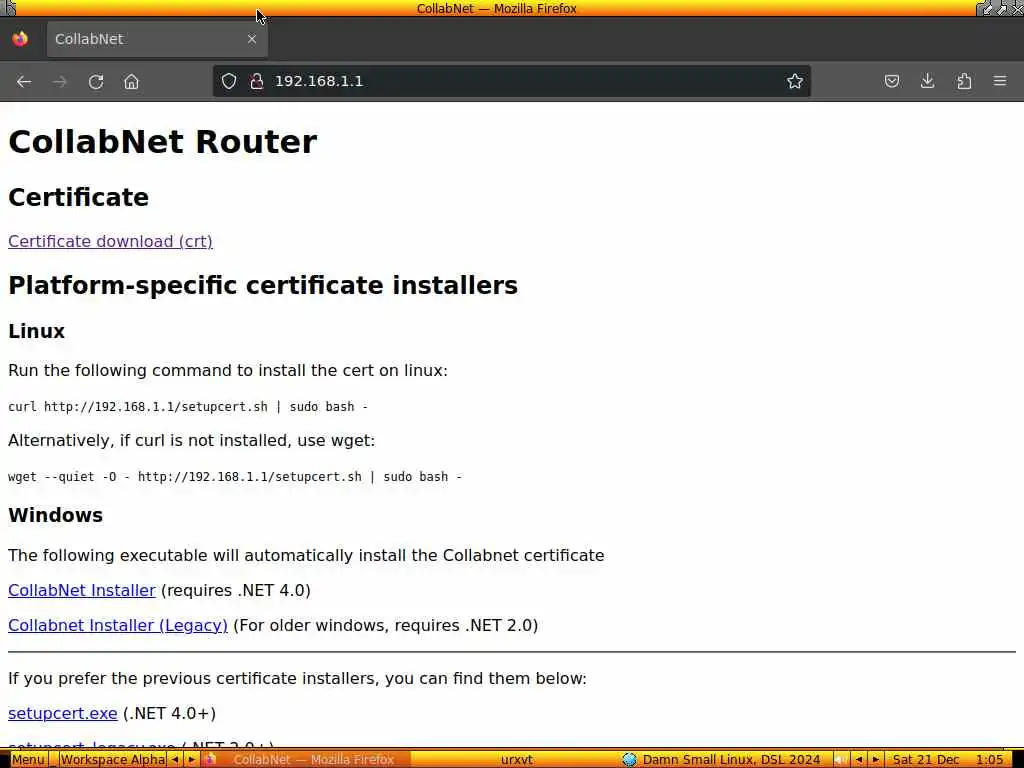Viewport: 1024px width, 768px height.
Task: Go back using the browser back arrow
Action: 24,82
